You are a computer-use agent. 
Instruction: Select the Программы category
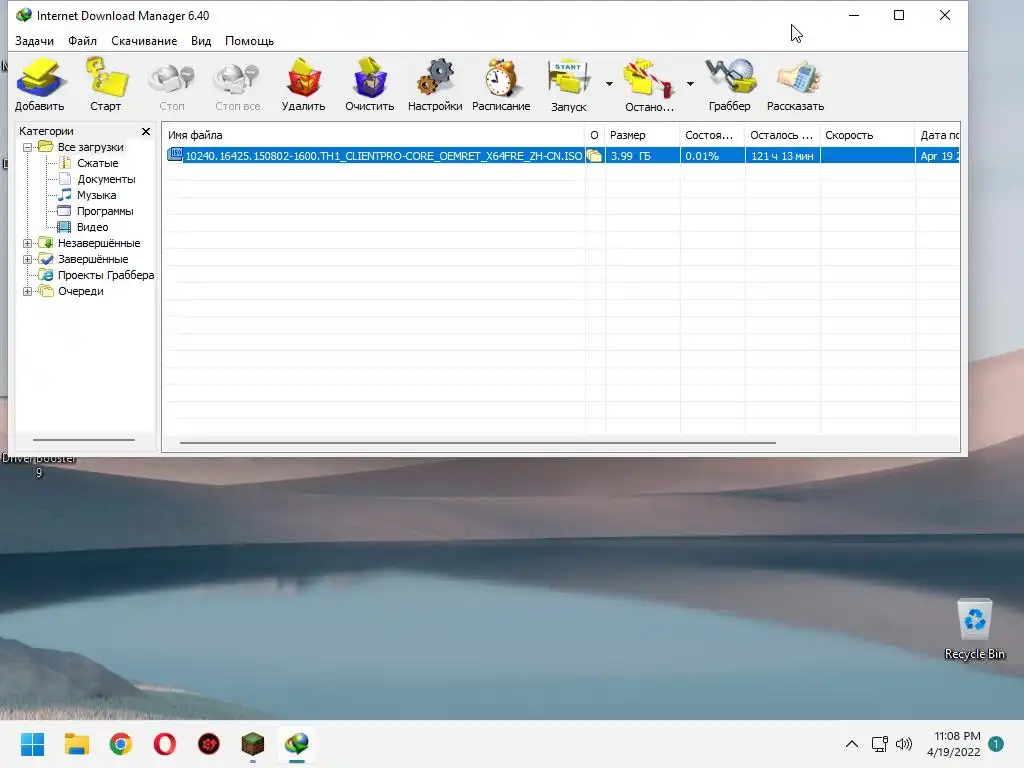coord(104,211)
